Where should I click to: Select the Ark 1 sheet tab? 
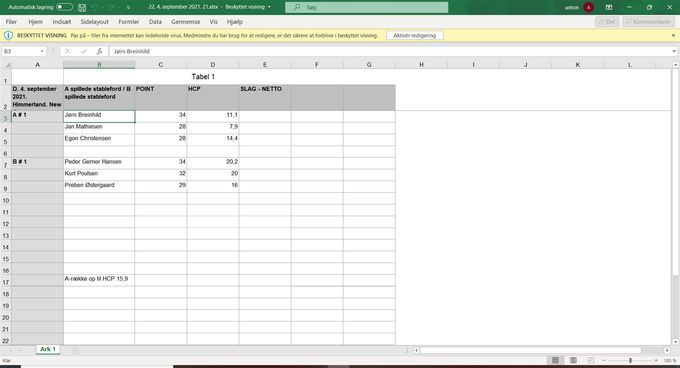(x=48, y=349)
